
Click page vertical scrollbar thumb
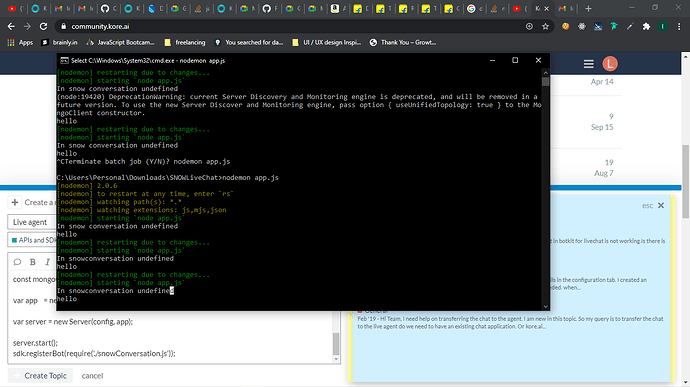pos(686,181)
